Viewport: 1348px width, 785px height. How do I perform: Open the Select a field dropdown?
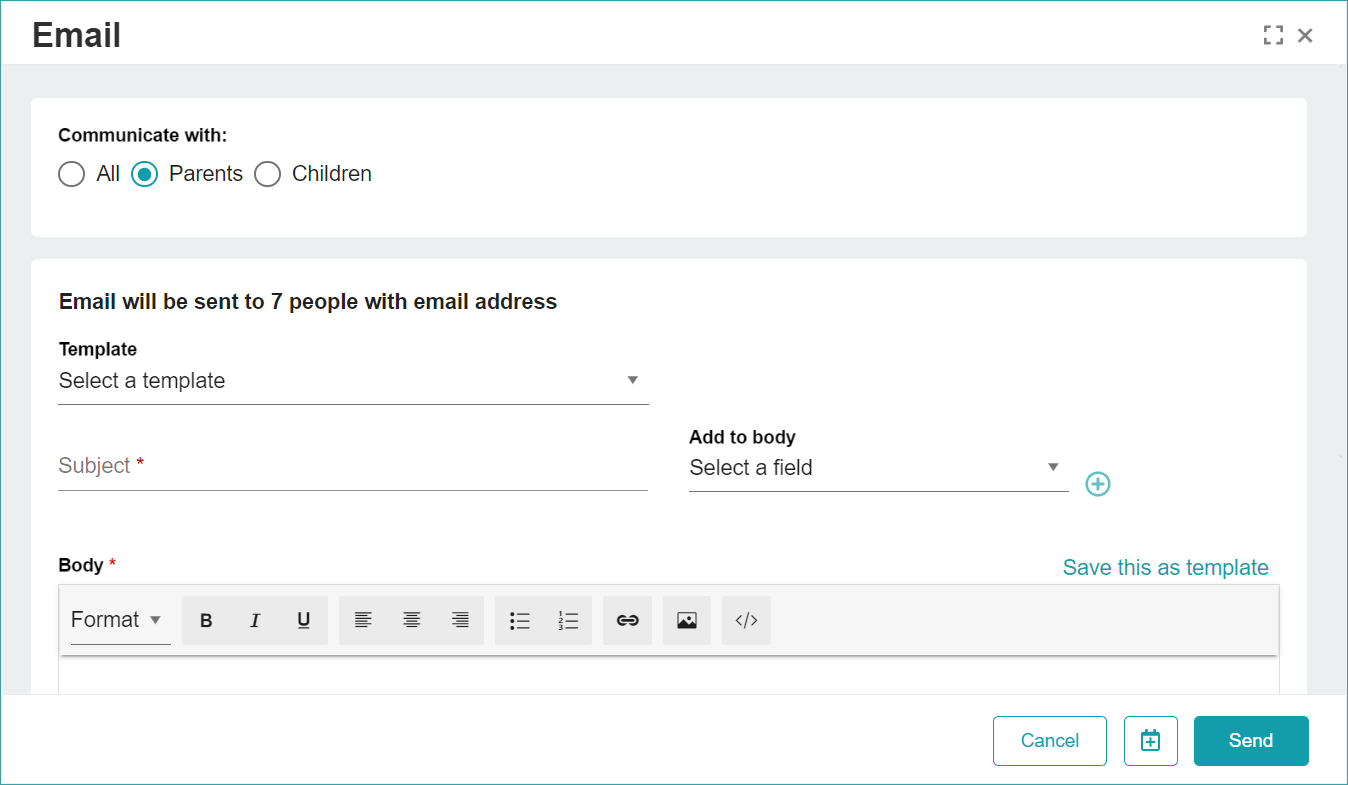pos(878,468)
